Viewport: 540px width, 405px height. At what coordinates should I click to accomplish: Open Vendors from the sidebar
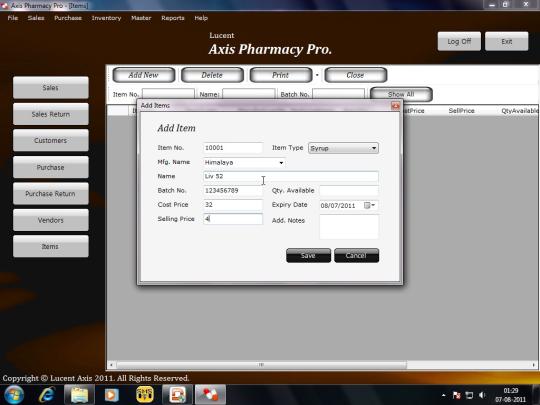(51, 220)
